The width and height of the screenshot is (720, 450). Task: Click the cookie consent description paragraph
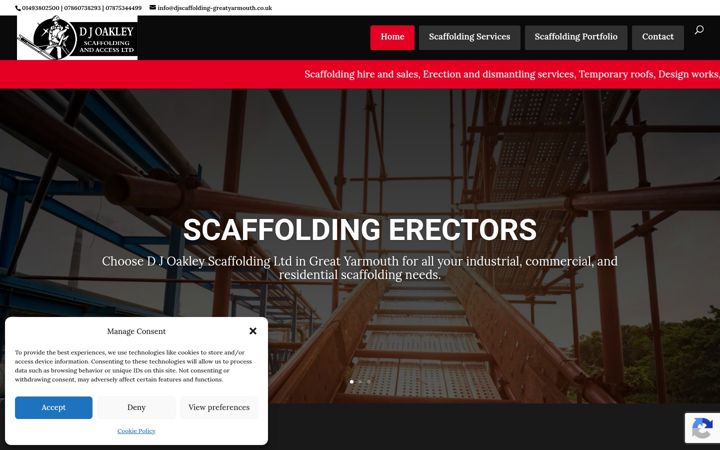point(133,366)
